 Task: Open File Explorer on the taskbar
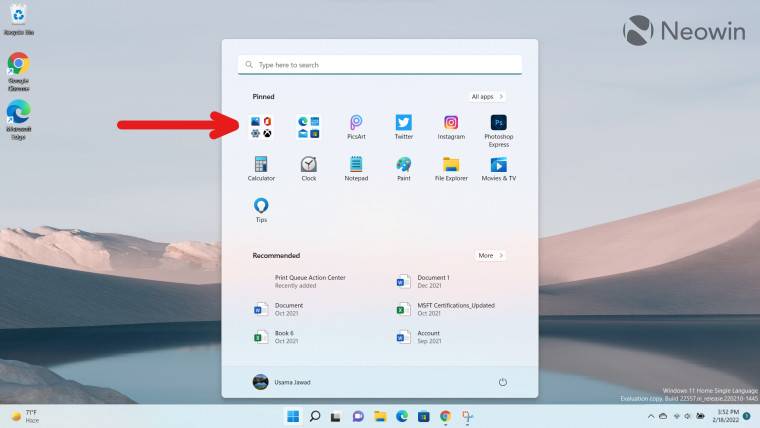click(x=380, y=416)
